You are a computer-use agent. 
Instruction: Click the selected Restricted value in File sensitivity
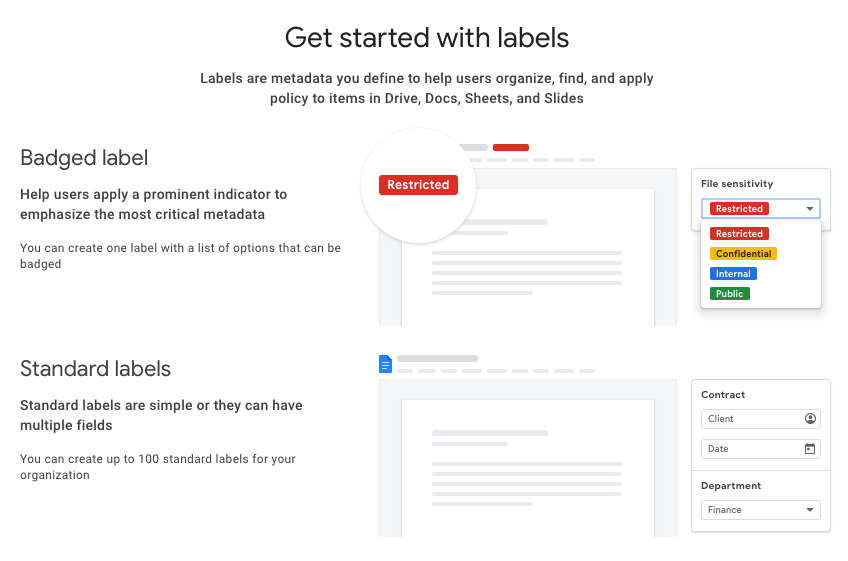739,208
